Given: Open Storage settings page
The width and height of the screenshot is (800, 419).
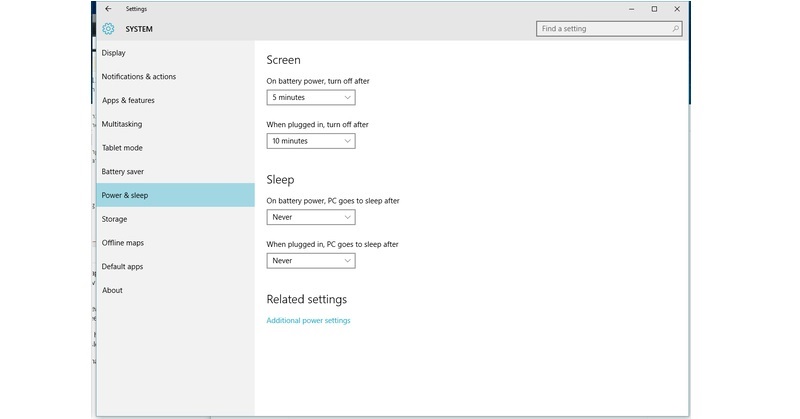Looking at the screenshot, I should (114, 219).
